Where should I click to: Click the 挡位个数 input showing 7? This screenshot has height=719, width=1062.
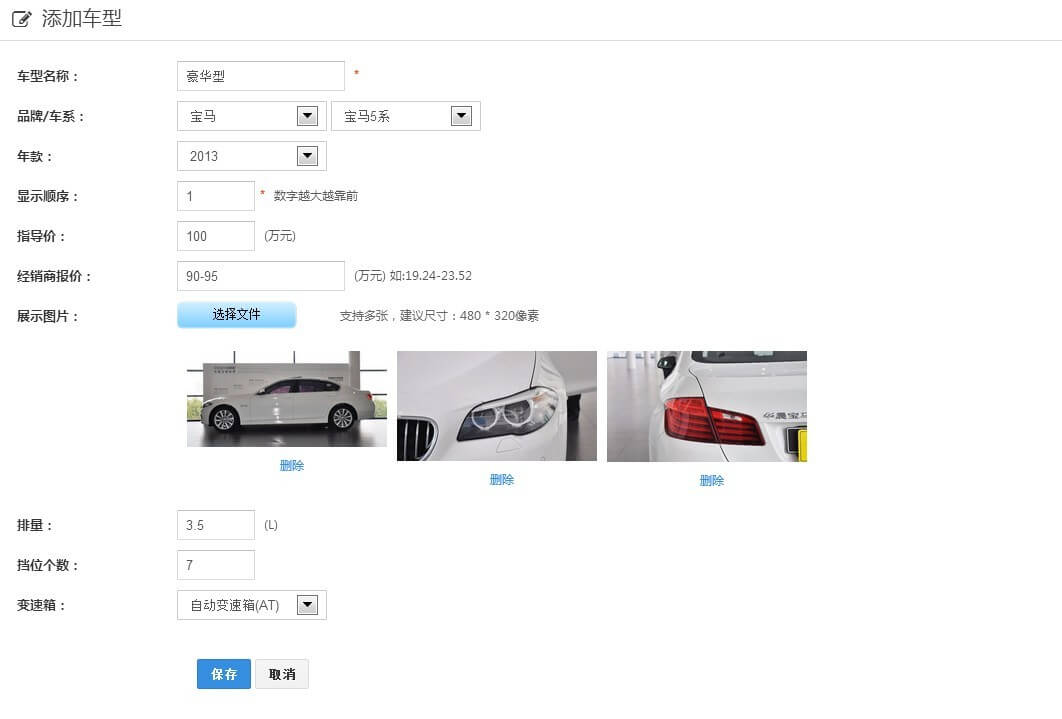216,565
